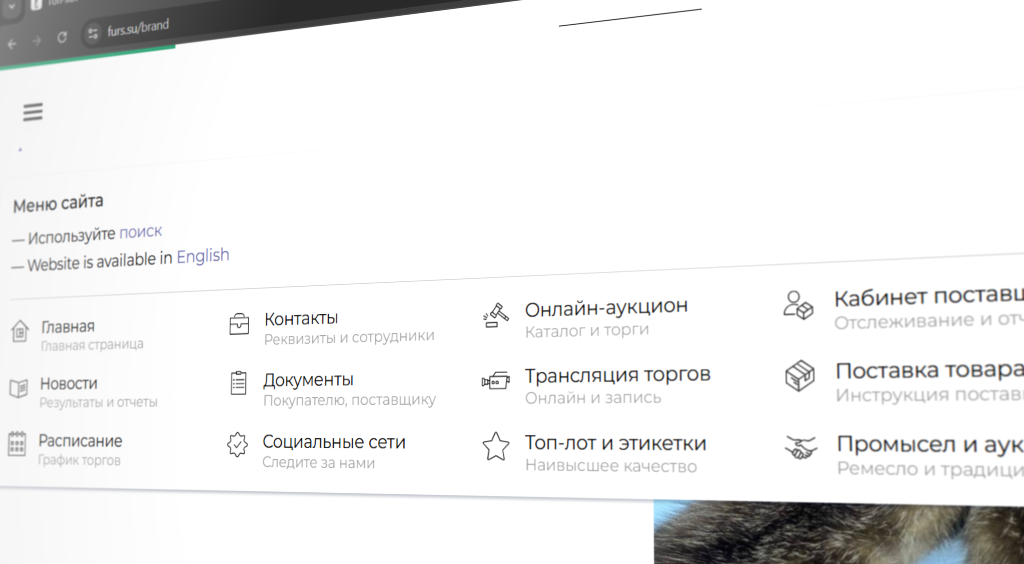
Task: Click the 'Результаты и отчеты' subtitle
Action: point(98,402)
